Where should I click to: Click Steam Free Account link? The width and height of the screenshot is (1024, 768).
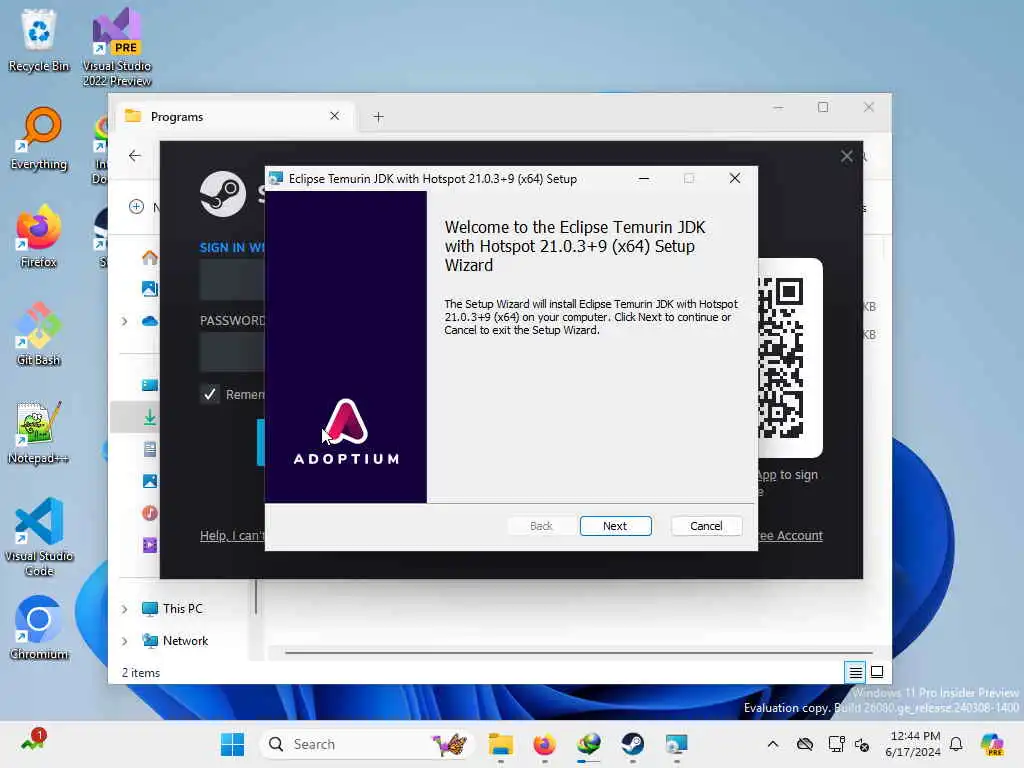(x=790, y=536)
